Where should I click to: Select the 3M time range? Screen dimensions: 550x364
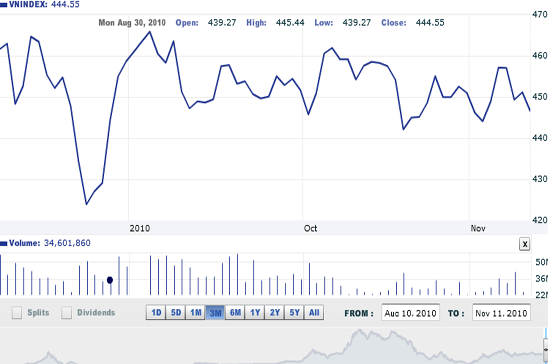[215, 312]
